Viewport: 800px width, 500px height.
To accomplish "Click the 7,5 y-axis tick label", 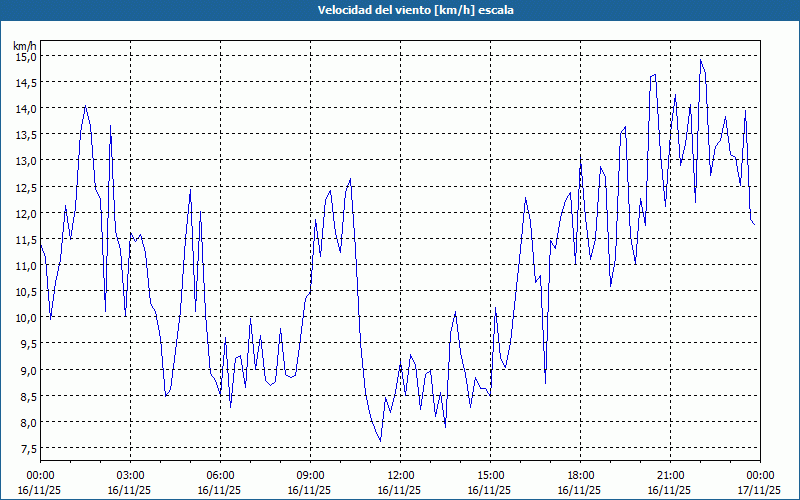I will pos(25,448).
